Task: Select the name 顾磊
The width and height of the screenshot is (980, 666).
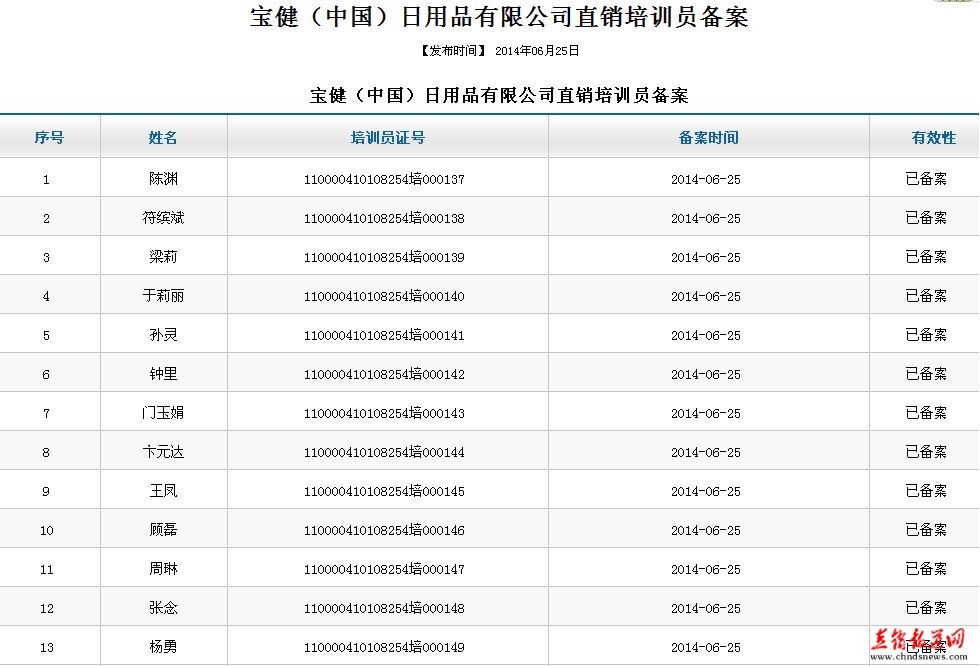Action: pyautogui.click(x=163, y=530)
